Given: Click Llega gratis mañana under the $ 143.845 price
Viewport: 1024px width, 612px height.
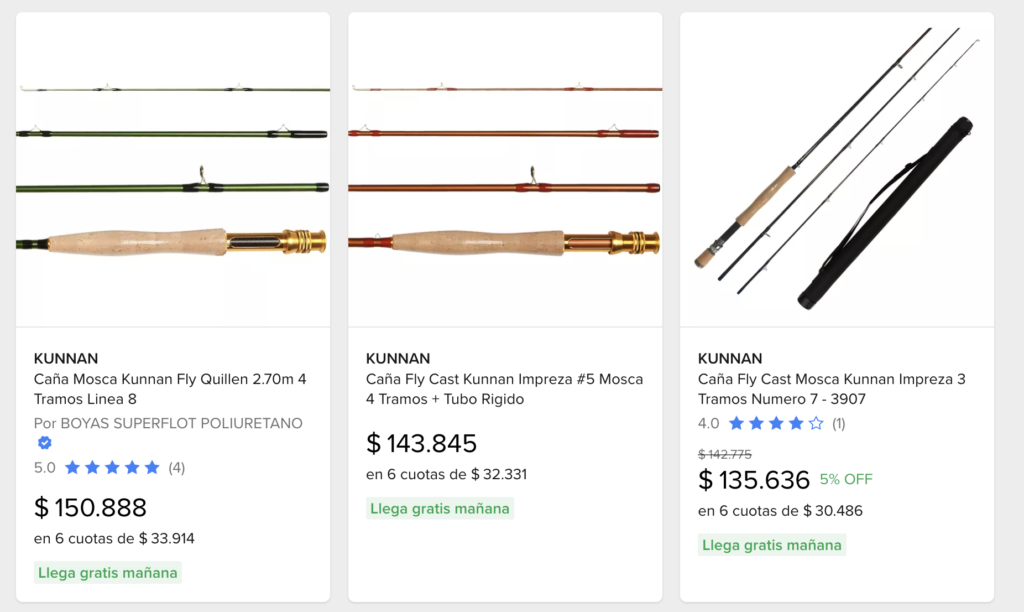Looking at the screenshot, I should click(x=440, y=508).
